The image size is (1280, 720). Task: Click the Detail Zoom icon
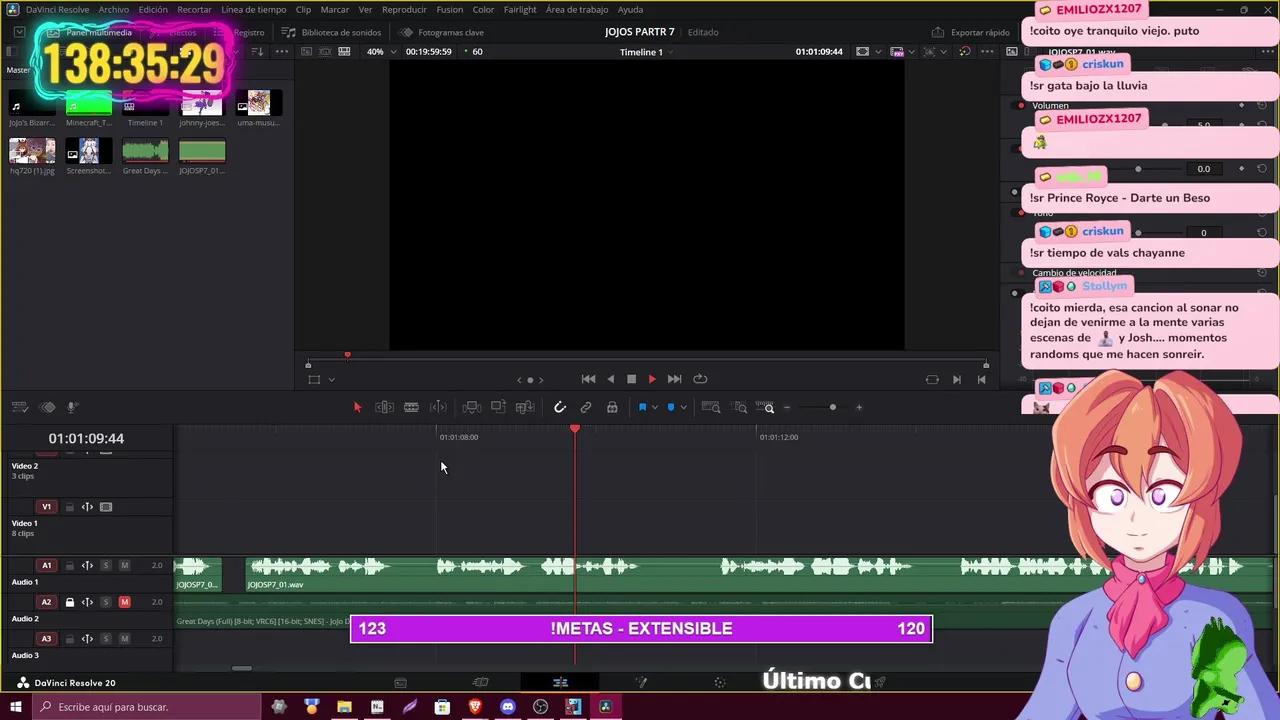point(740,407)
